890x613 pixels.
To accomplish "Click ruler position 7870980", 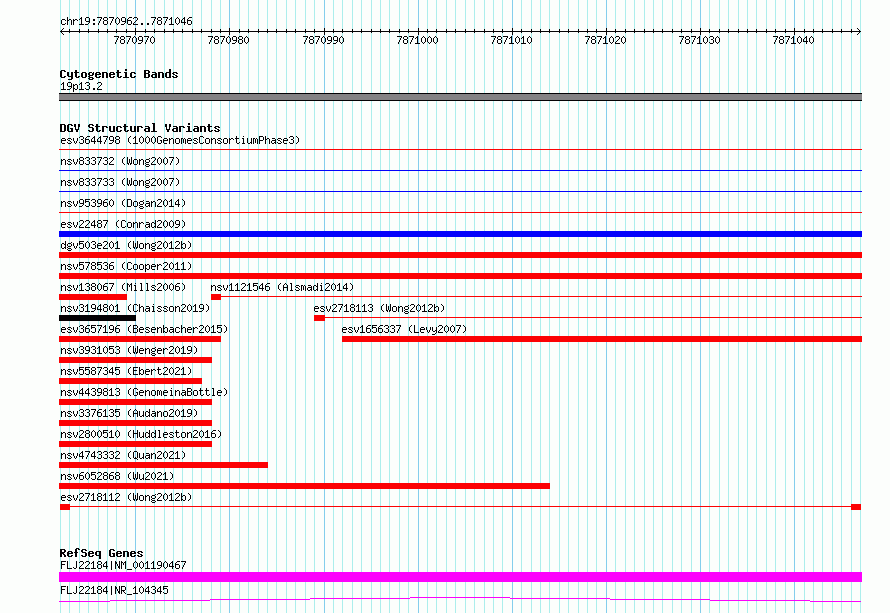I will pos(228,40).
